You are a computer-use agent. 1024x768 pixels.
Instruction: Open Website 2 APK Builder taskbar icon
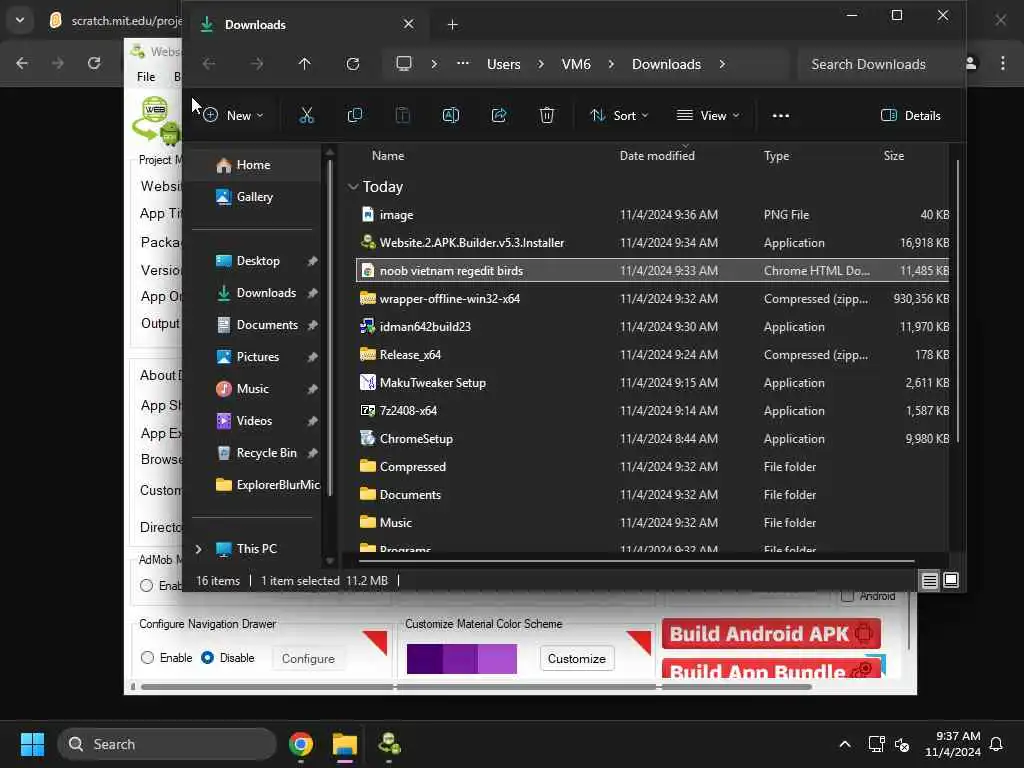(389, 744)
